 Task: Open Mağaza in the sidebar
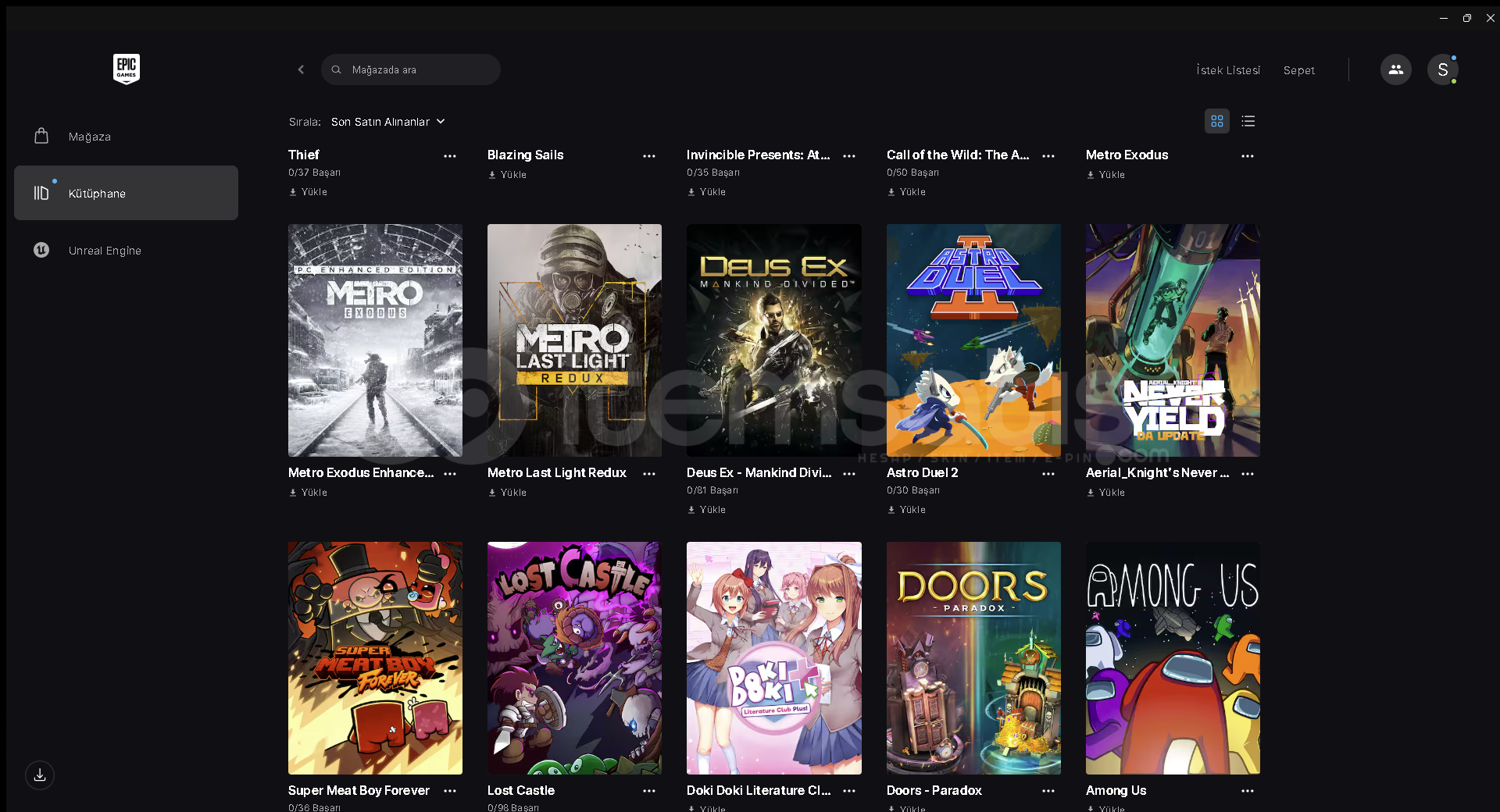(126, 136)
